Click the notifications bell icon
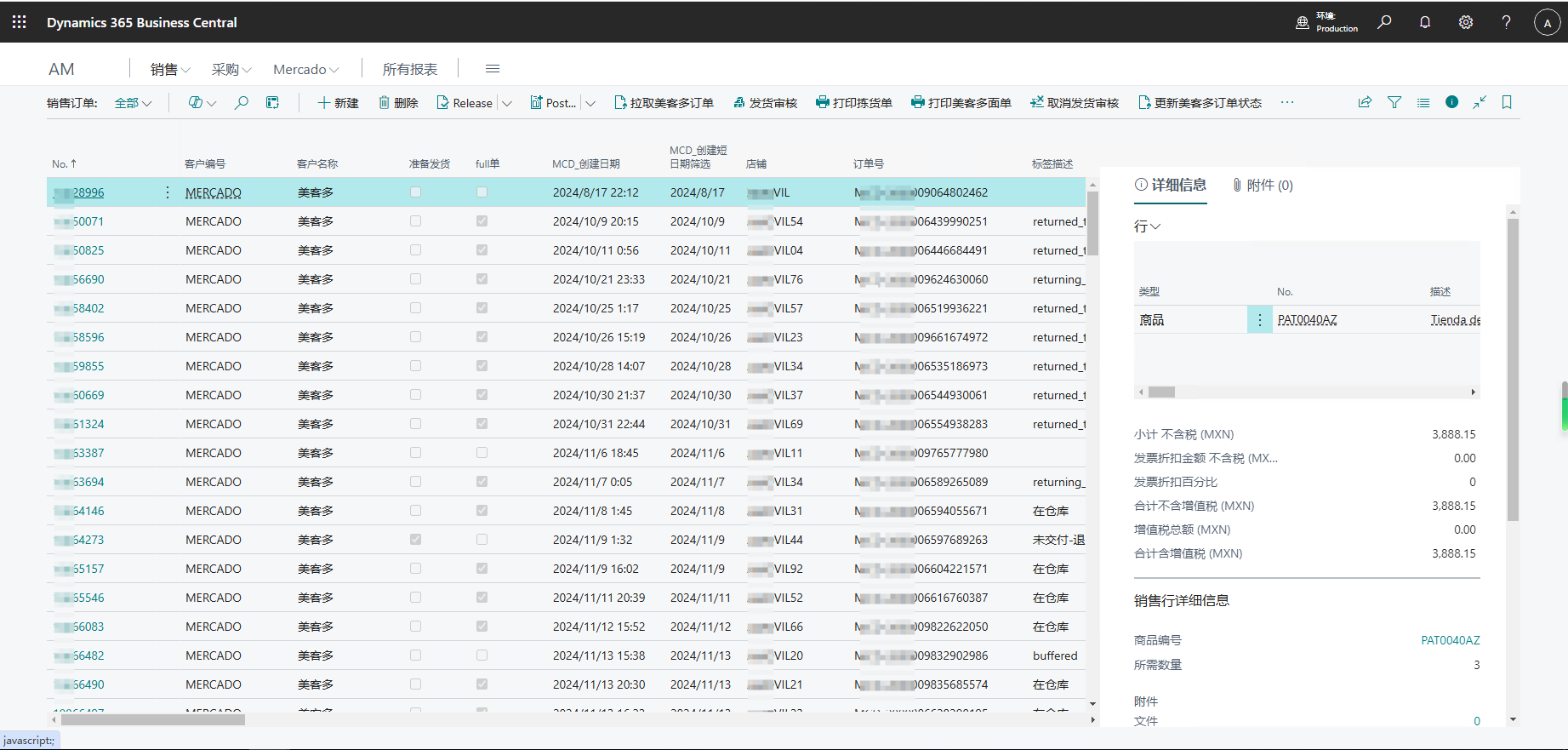 point(1425,22)
